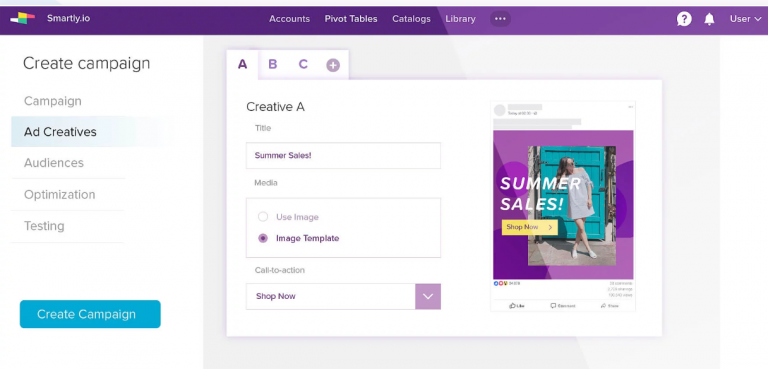This screenshot has height=369, width=768.
Task: Click the Smartly.io logo icon
Action: (23, 19)
